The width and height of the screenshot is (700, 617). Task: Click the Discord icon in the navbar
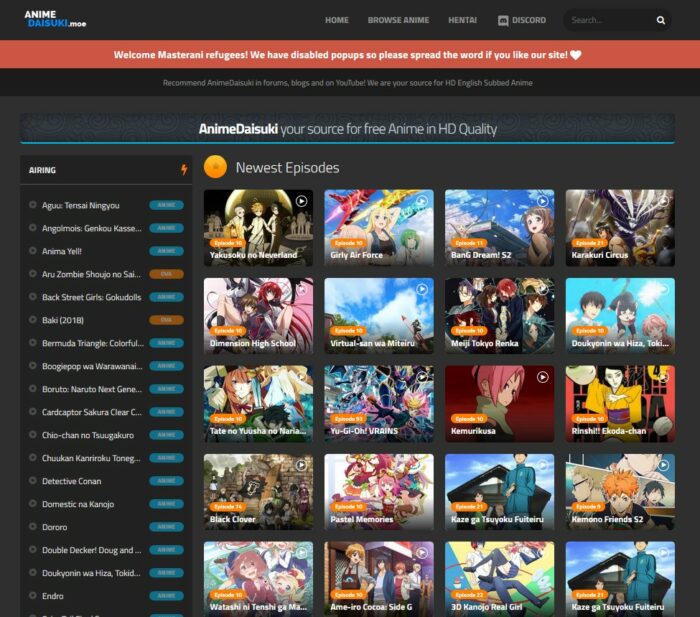pos(503,21)
